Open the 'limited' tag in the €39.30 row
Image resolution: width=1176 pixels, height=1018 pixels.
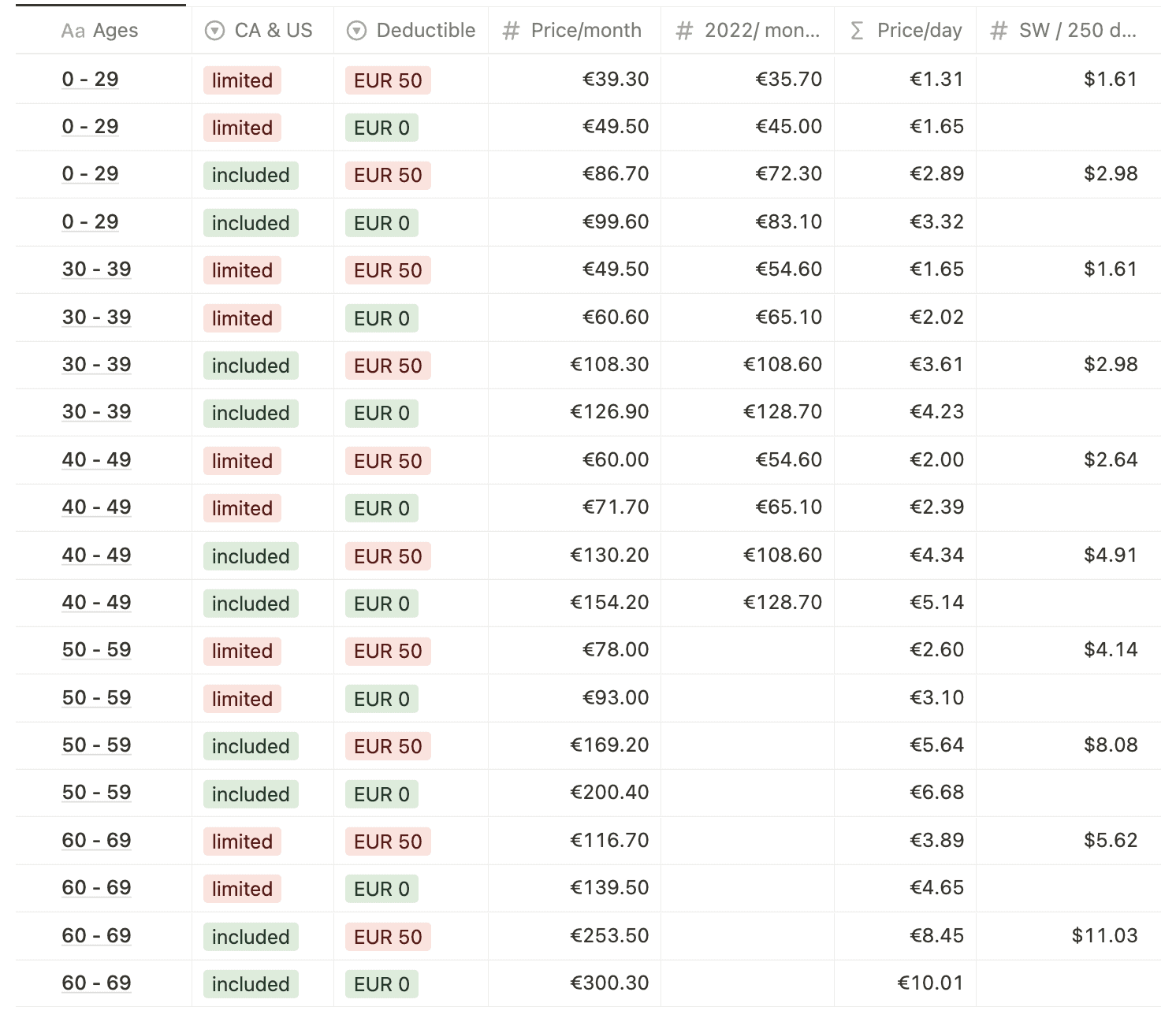242,80
